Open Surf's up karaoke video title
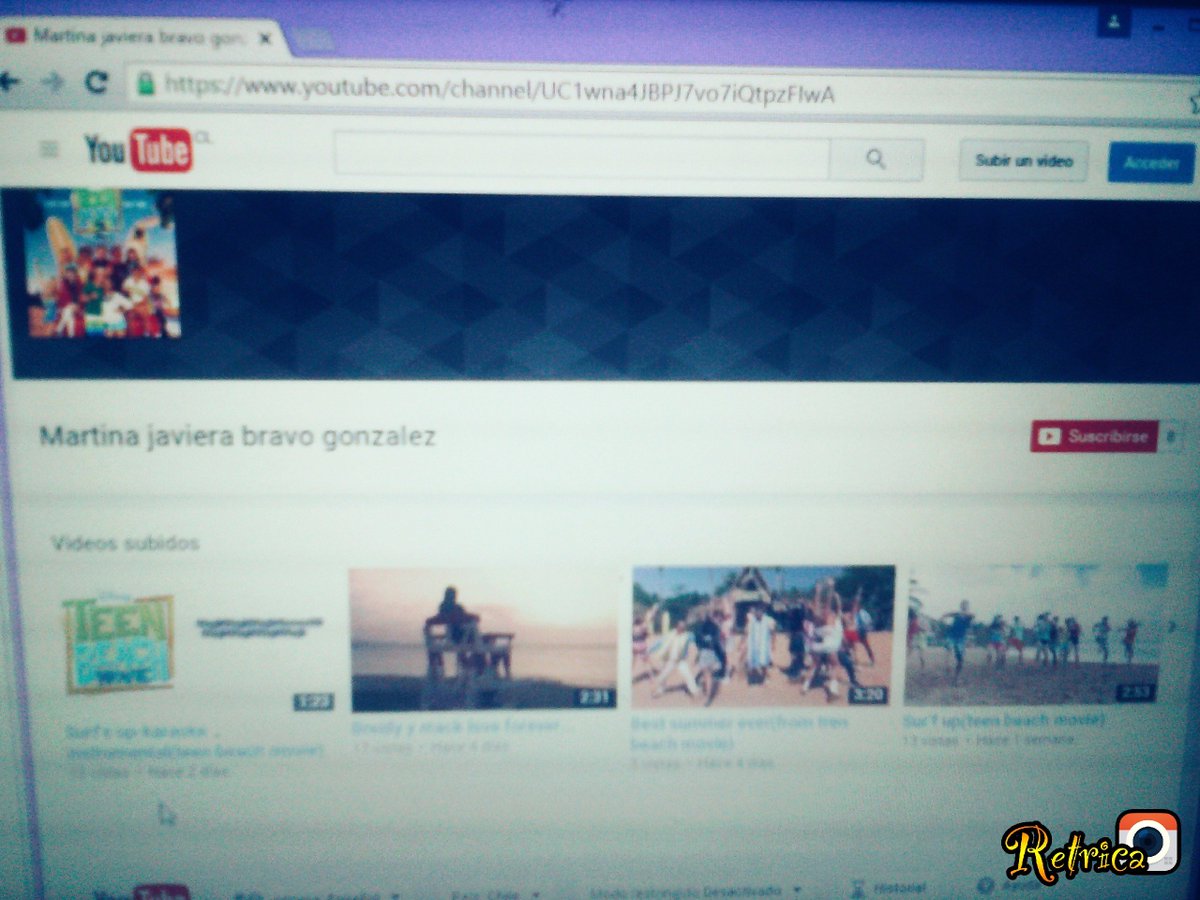This screenshot has width=1200, height=900. click(194, 740)
